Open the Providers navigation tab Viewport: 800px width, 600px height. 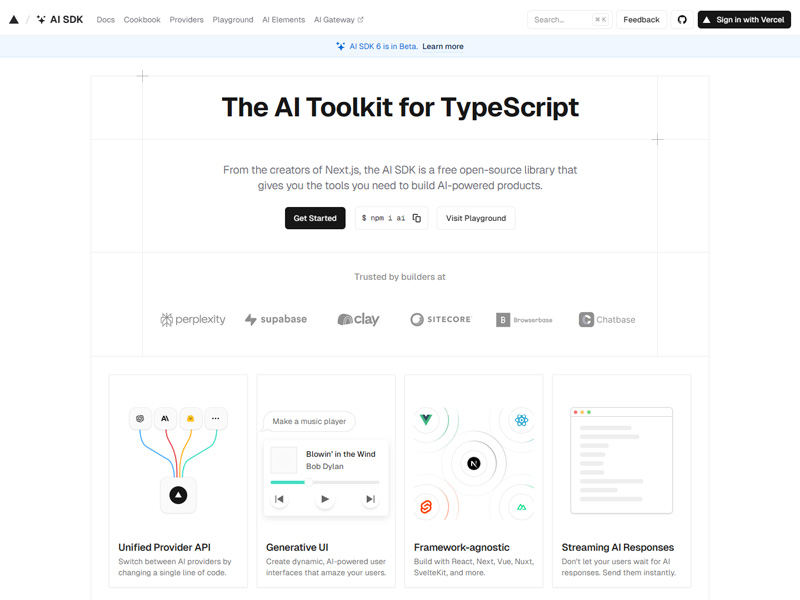[186, 18]
